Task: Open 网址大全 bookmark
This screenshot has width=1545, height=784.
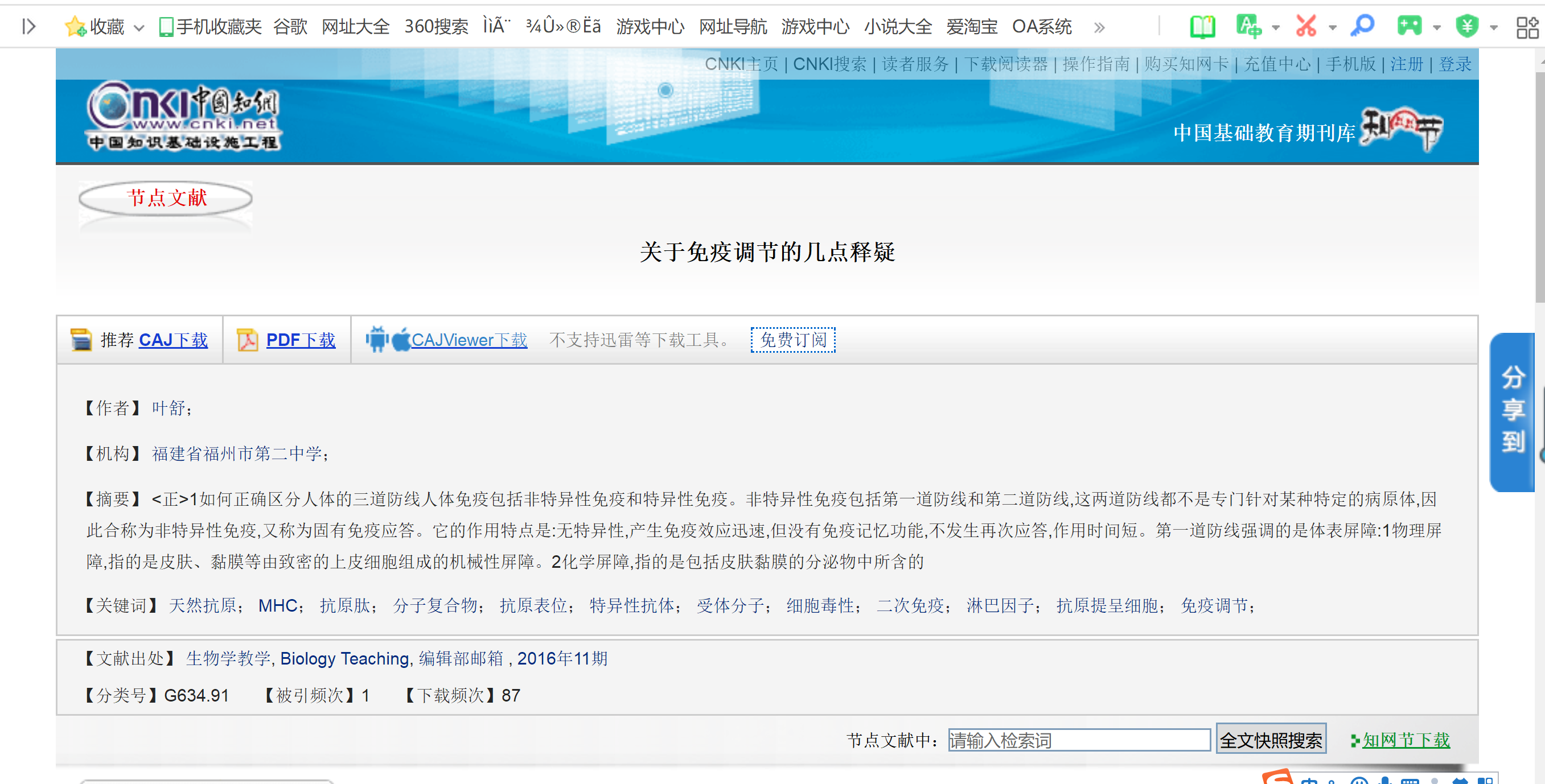Action: tap(356, 26)
